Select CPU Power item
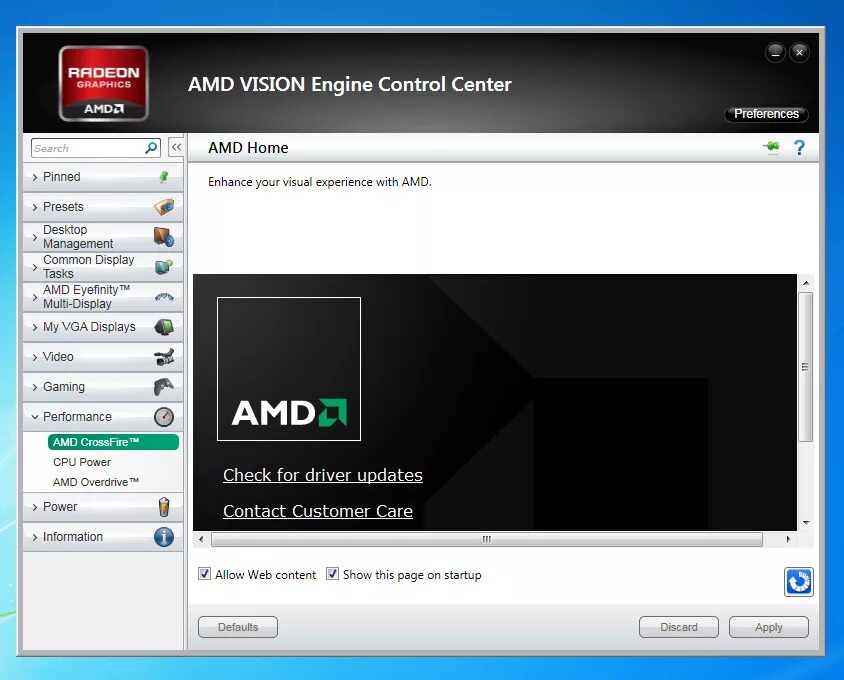 82,462
